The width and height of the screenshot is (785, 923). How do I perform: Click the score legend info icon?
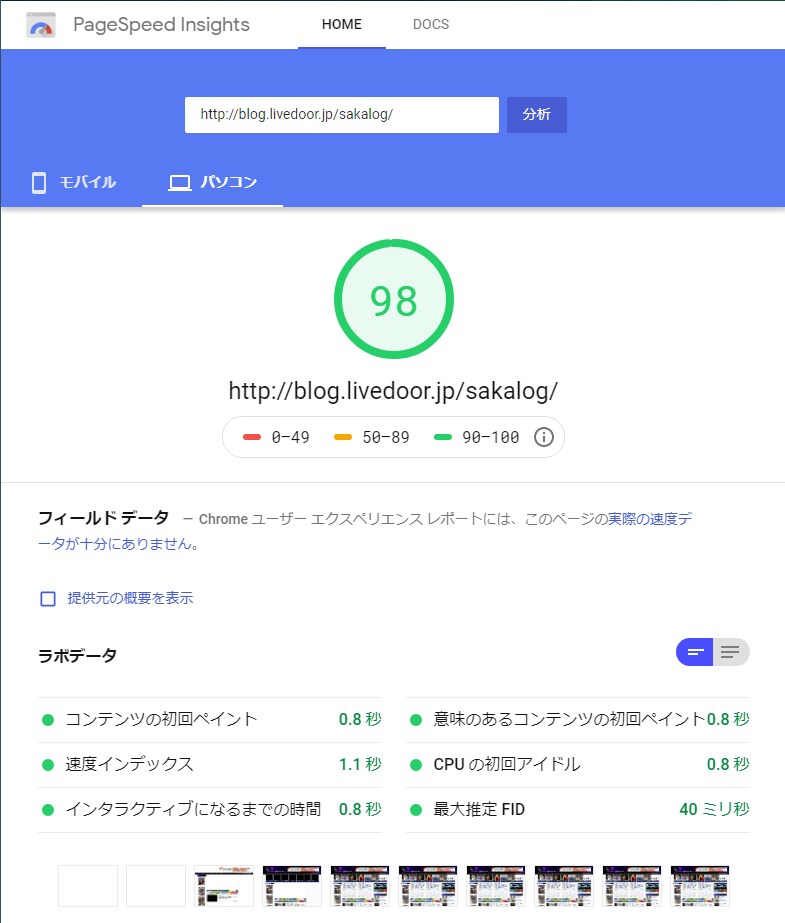tap(544, 437)
